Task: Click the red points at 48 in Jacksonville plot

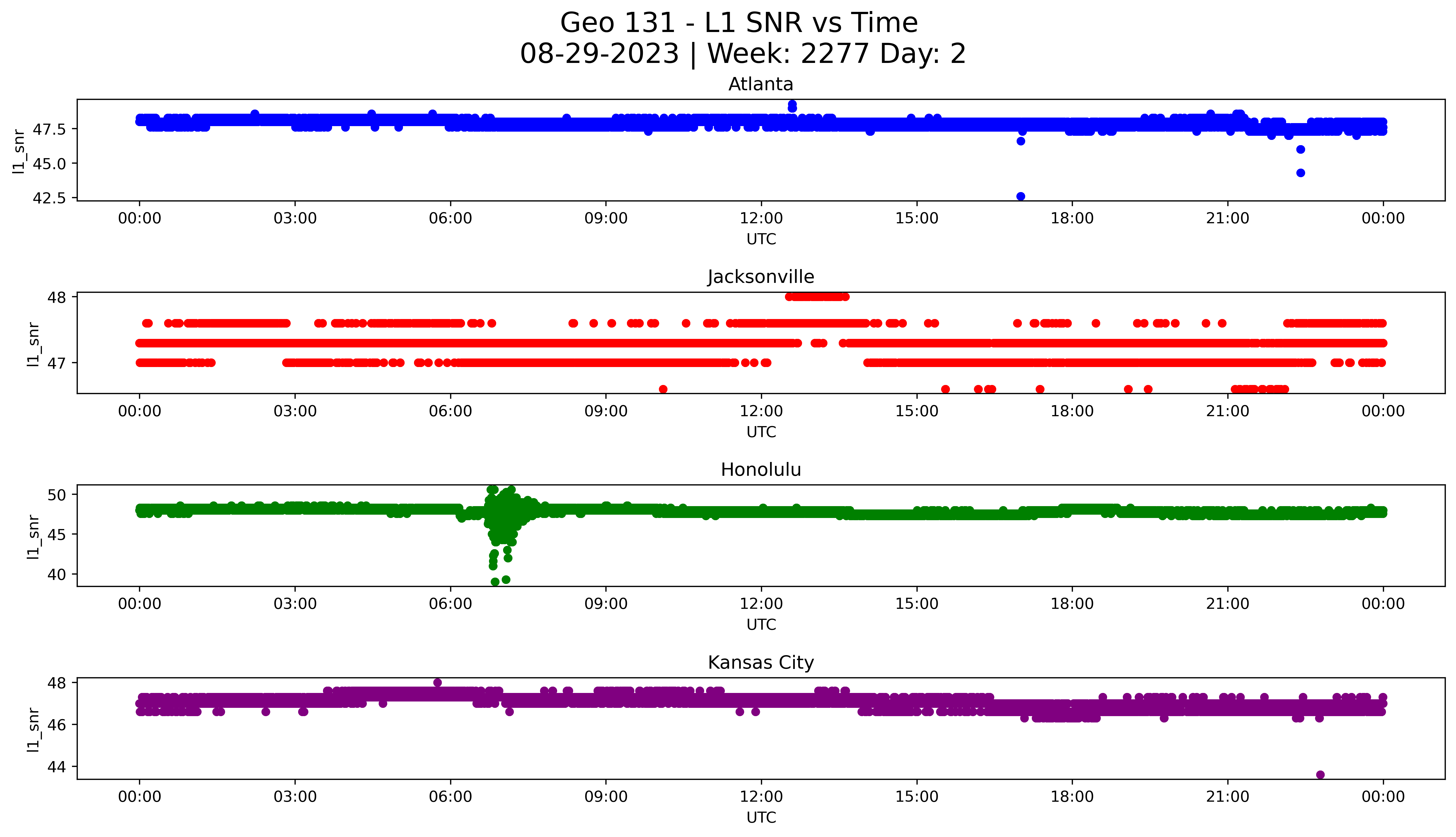Action: (x=817, y=297)
